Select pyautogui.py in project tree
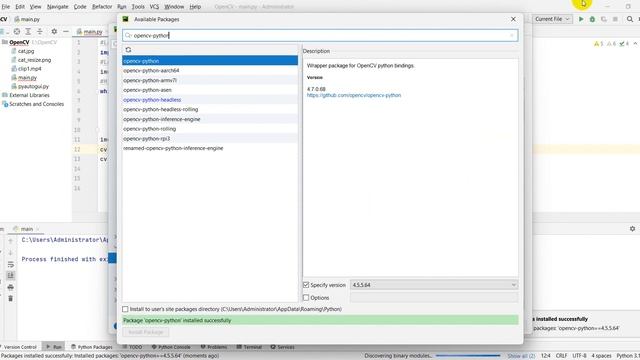640x360 pixels. pyautogui.click(x=33, y=87)
